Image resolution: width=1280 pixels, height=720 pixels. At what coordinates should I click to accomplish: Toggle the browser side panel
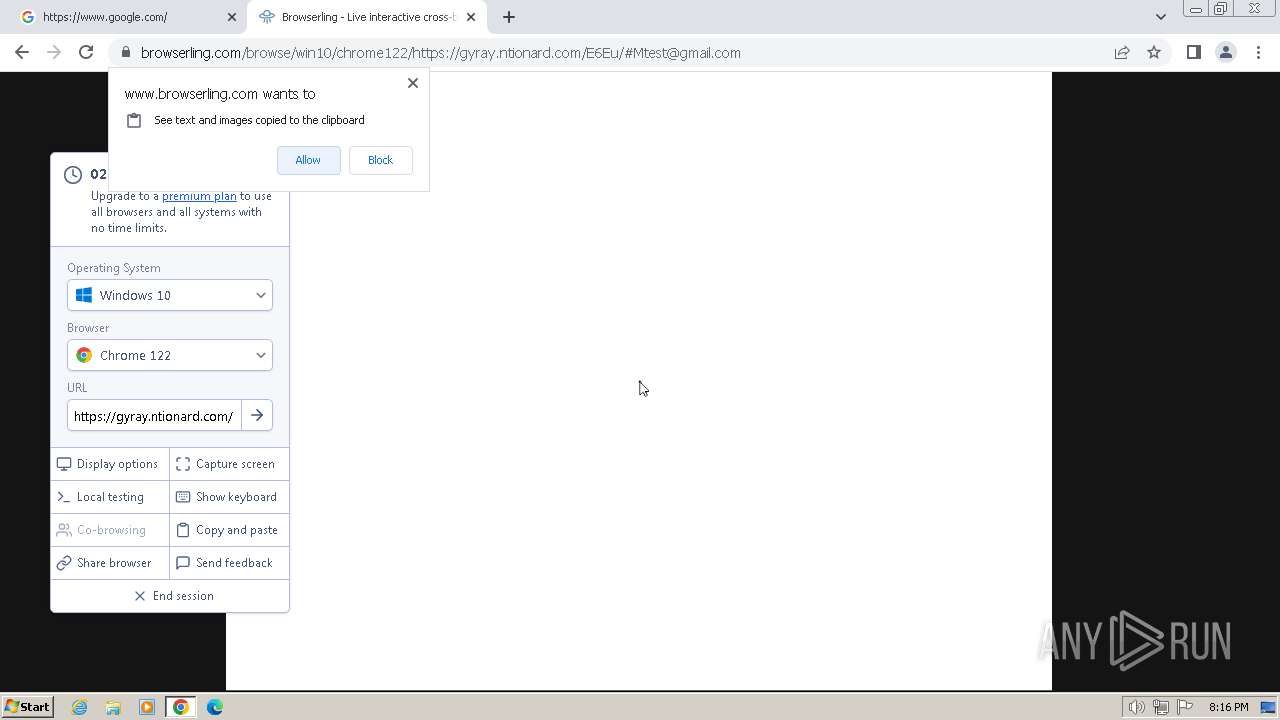(1193, 53)
